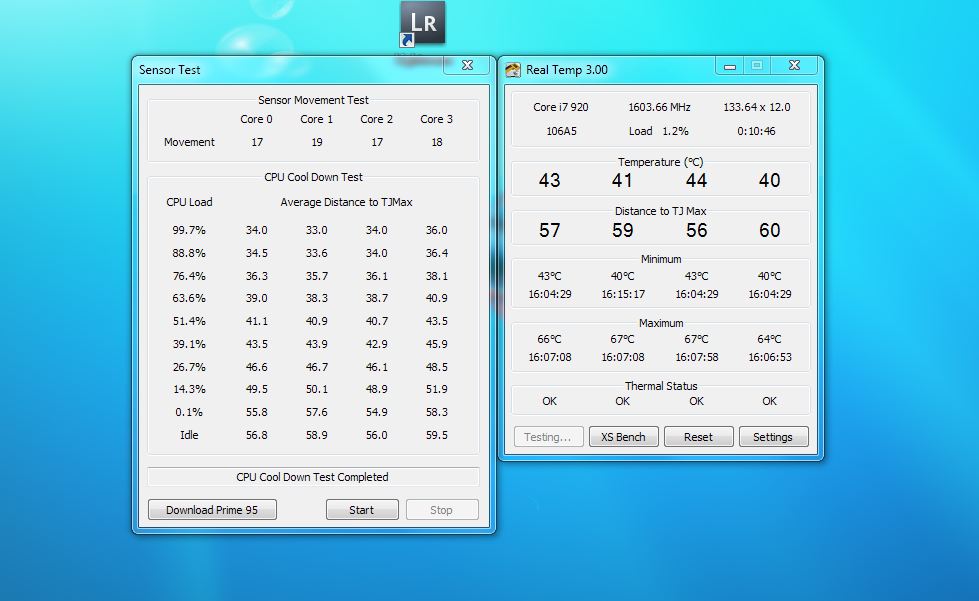Click the 'Core 3' column header

(x=436, y=119)
